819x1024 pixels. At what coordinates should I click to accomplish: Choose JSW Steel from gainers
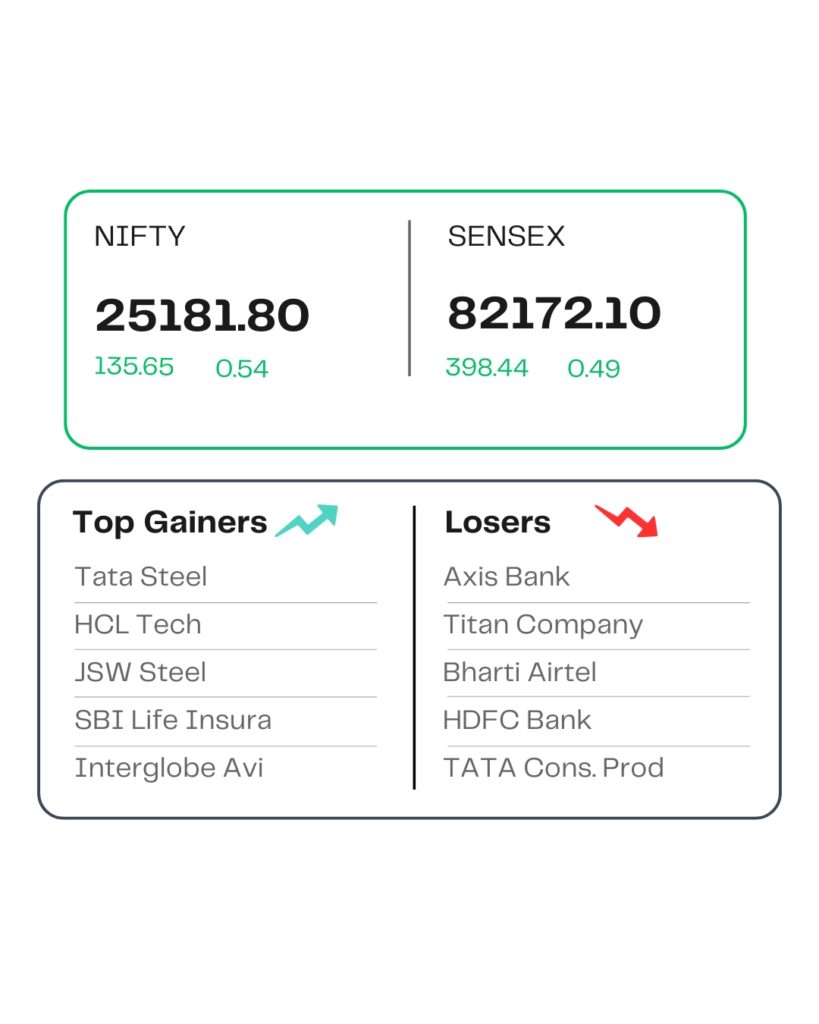pos(140,672)
